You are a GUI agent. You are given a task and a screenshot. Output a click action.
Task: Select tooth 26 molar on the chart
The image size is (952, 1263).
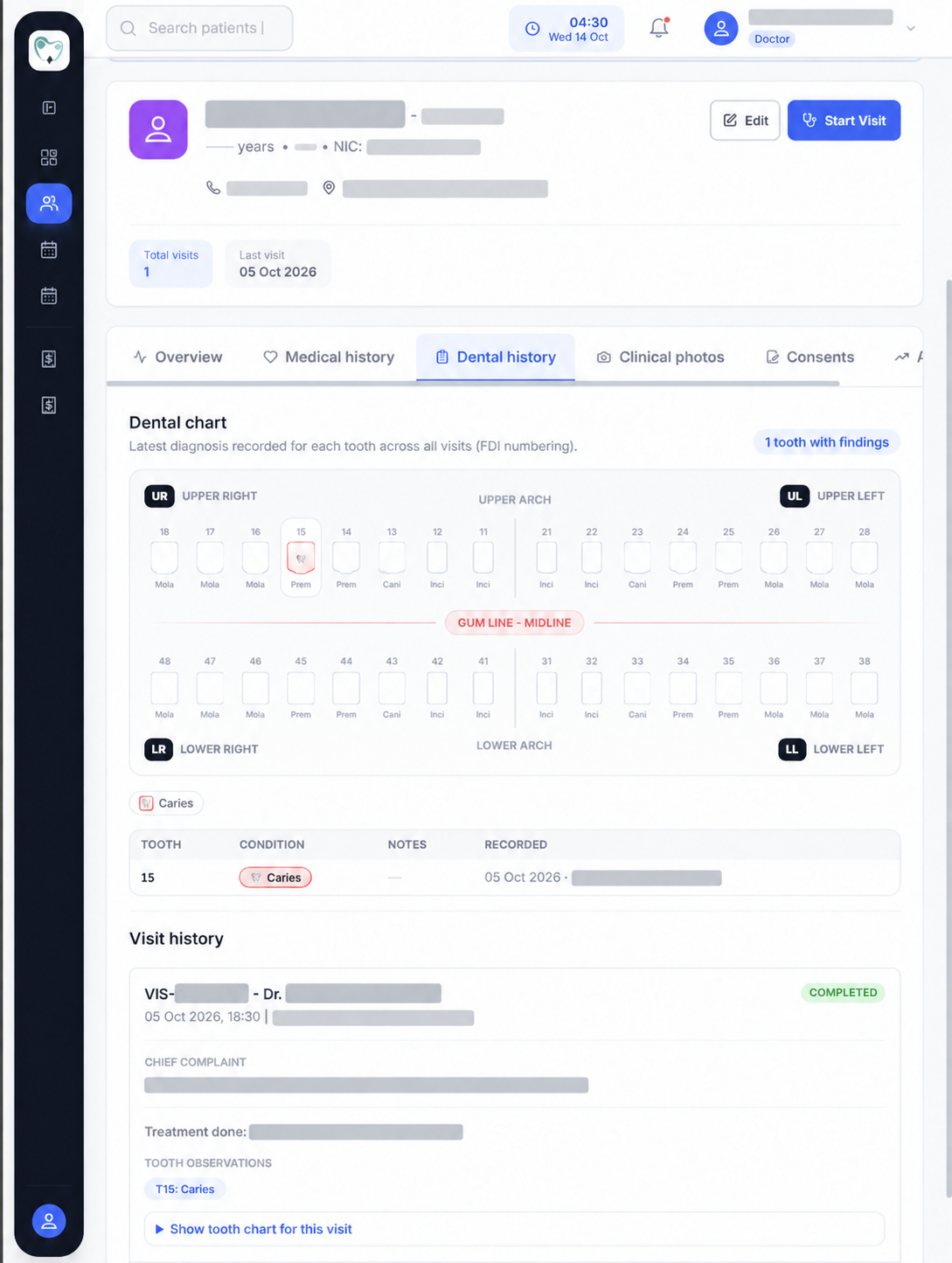[774, 558]
